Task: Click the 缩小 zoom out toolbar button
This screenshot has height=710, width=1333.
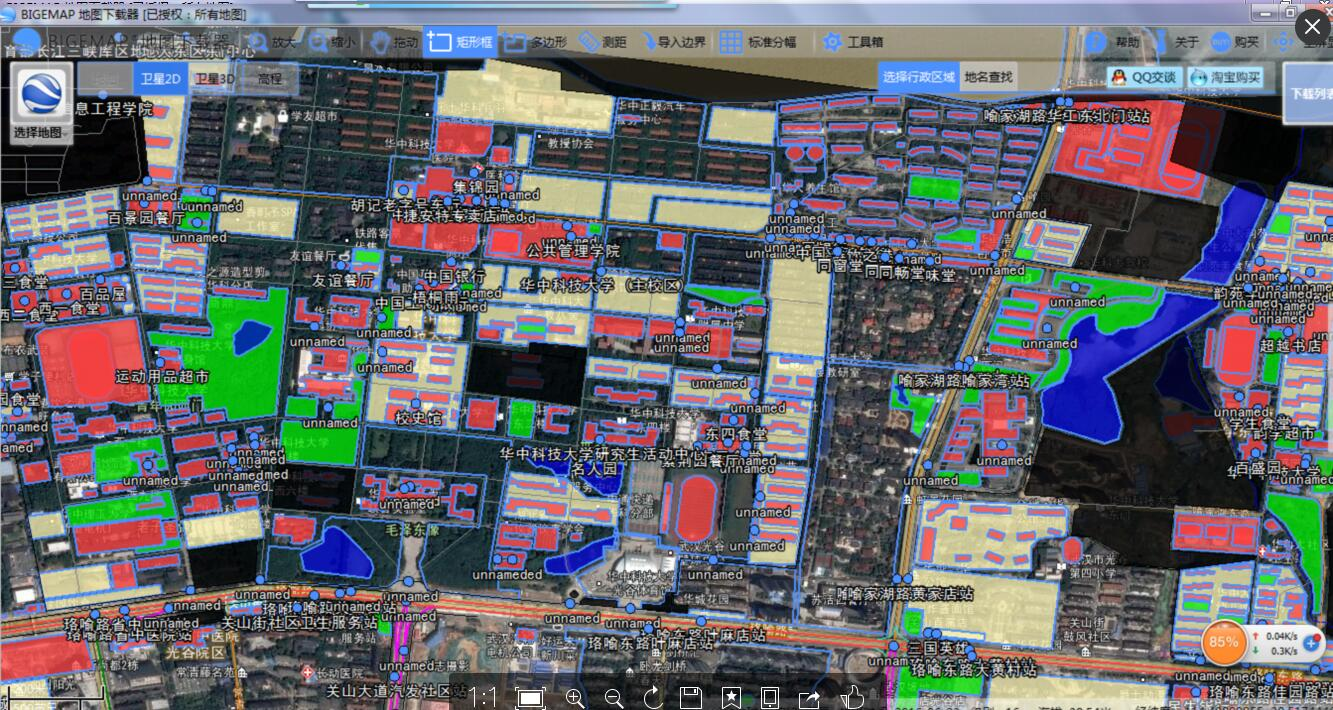Action: [x=332, y=42]
